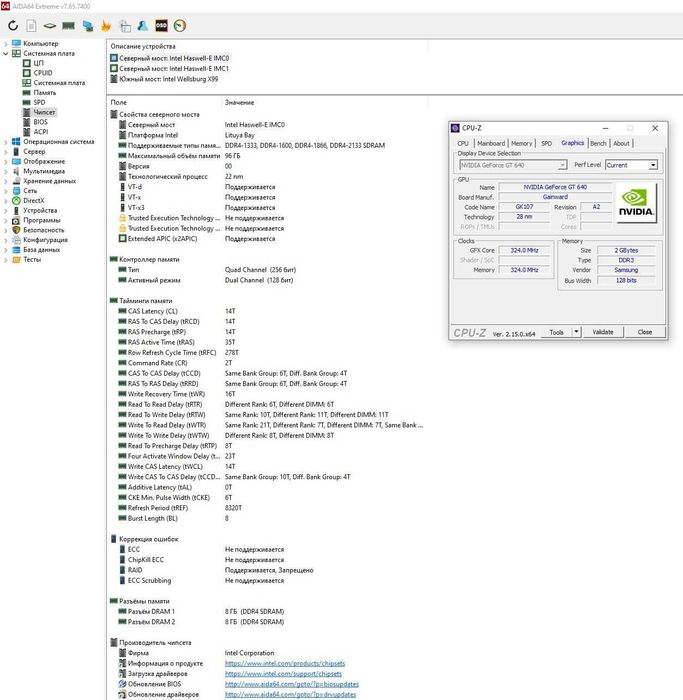683x700 pixels.
Task: Switch to the Memory tab in CPU-Z
Action: pos(521,143)
